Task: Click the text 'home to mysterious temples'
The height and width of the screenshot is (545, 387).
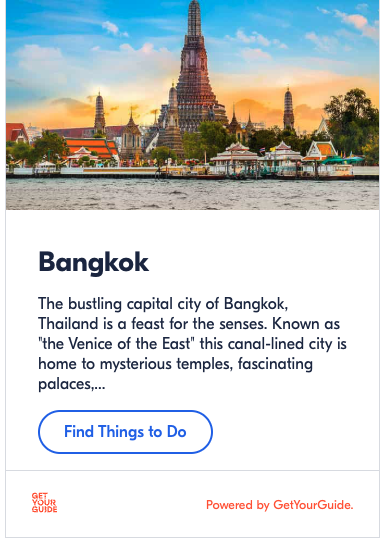Action: pyautogui.click(x=135, y=364)
